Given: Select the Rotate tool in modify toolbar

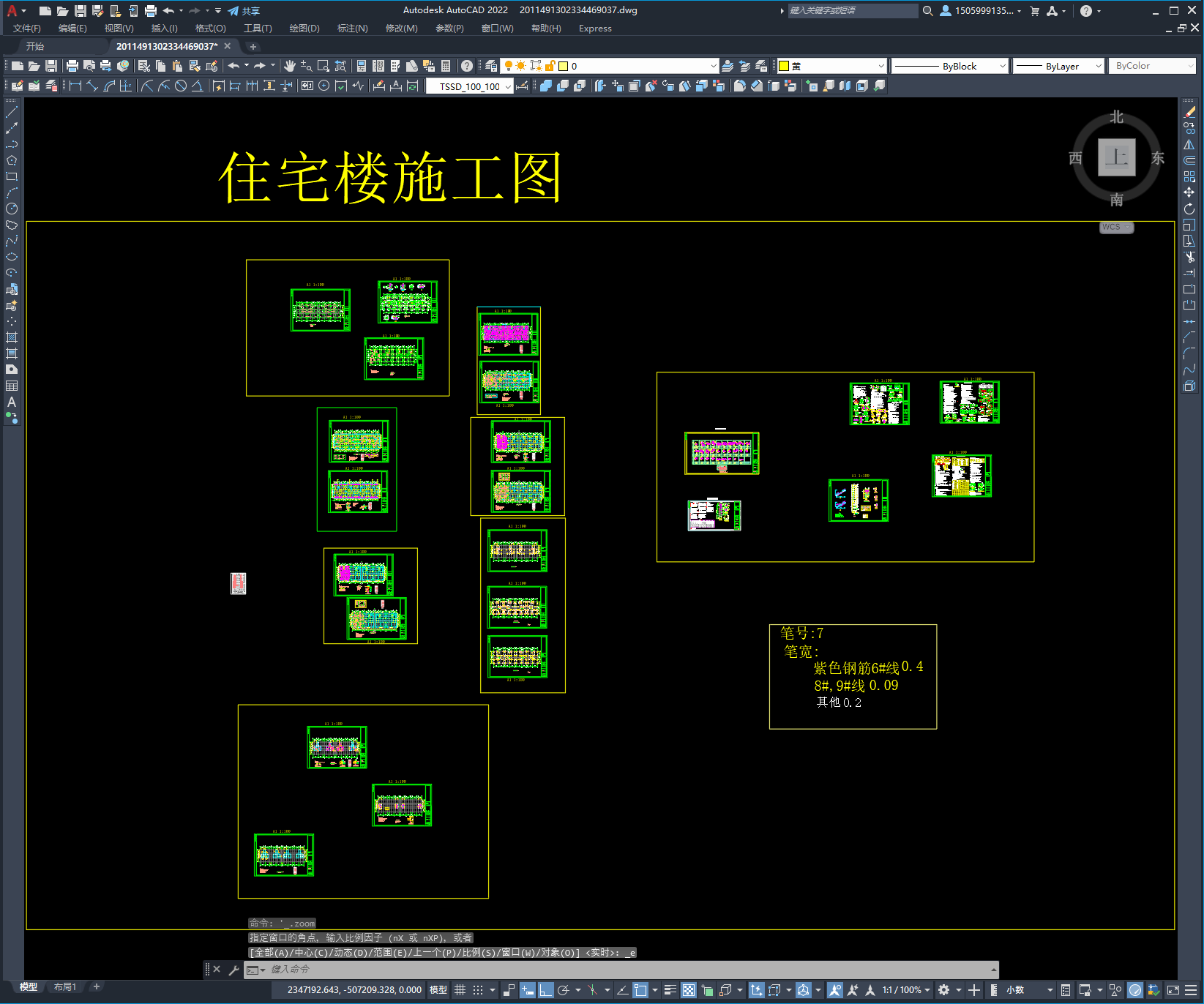Looking at the screenshot, I should tap(1189, 209).
